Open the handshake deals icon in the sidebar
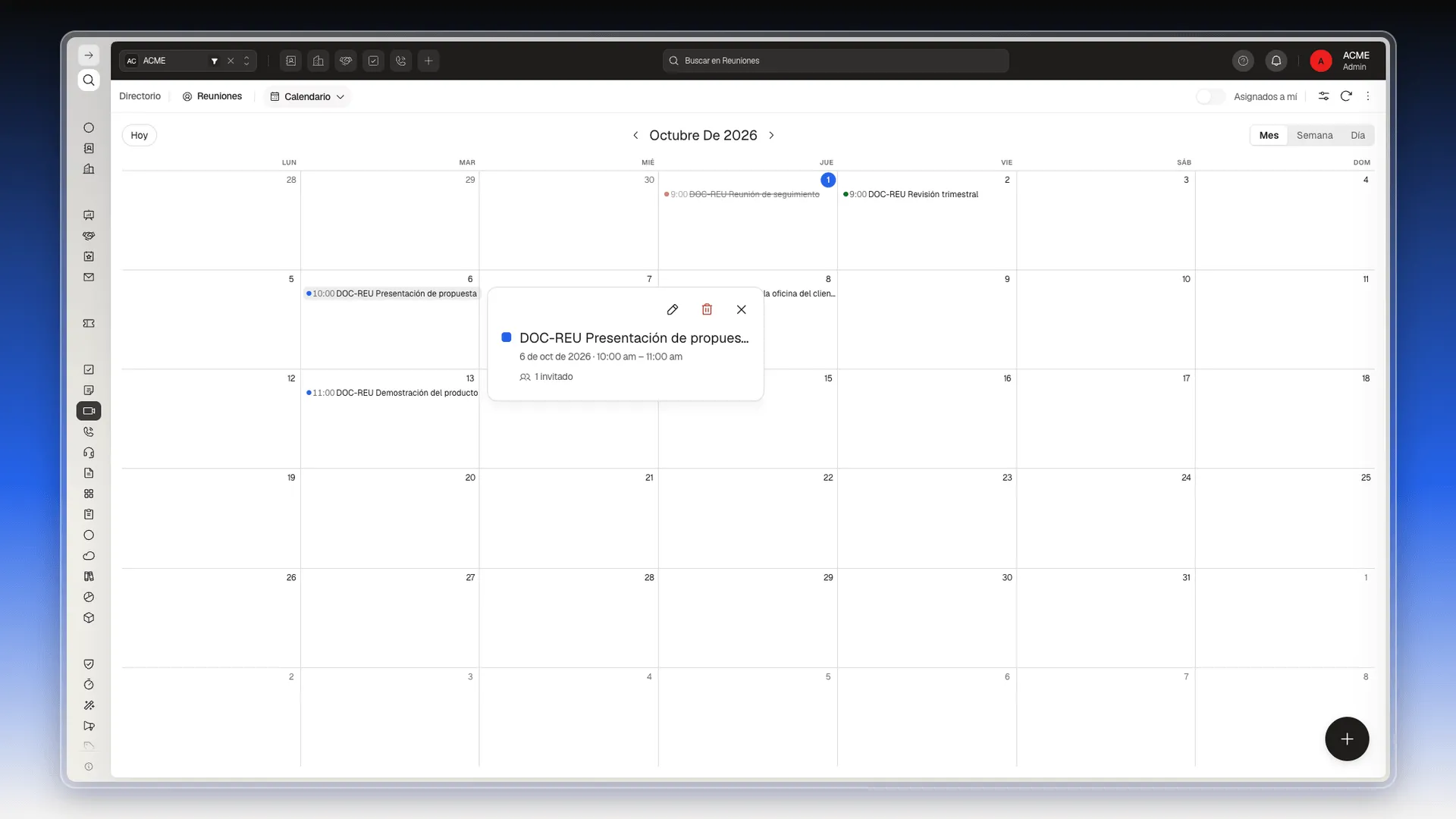The width and height of the screenshot is (1456, 819). tap(89, 236)
